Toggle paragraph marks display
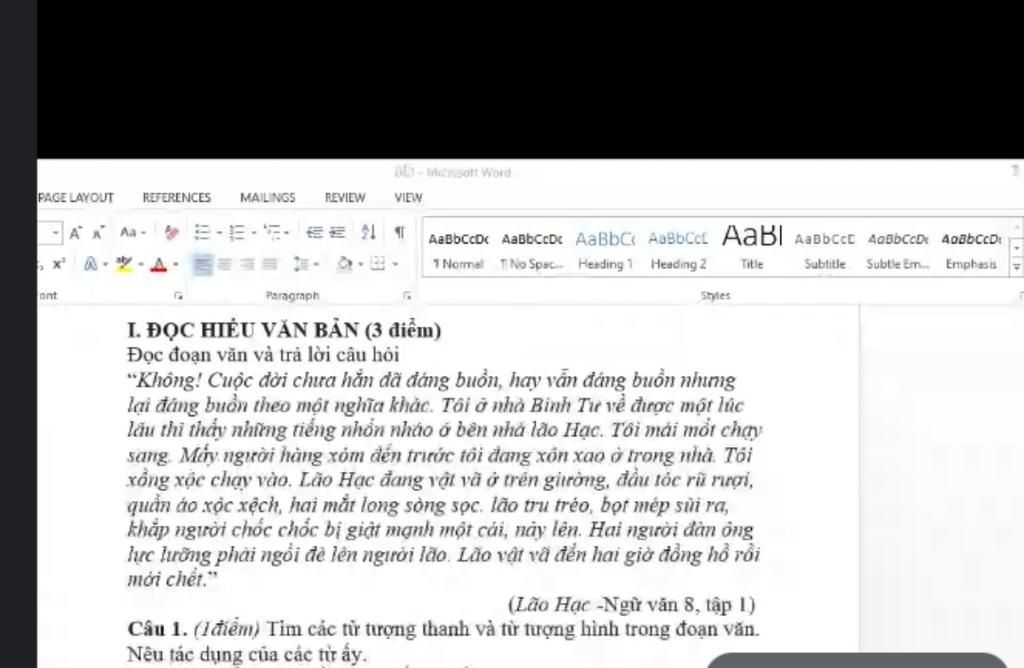Image resolution: width=1024 pixels, height=668 pixels. coord(400,232)
